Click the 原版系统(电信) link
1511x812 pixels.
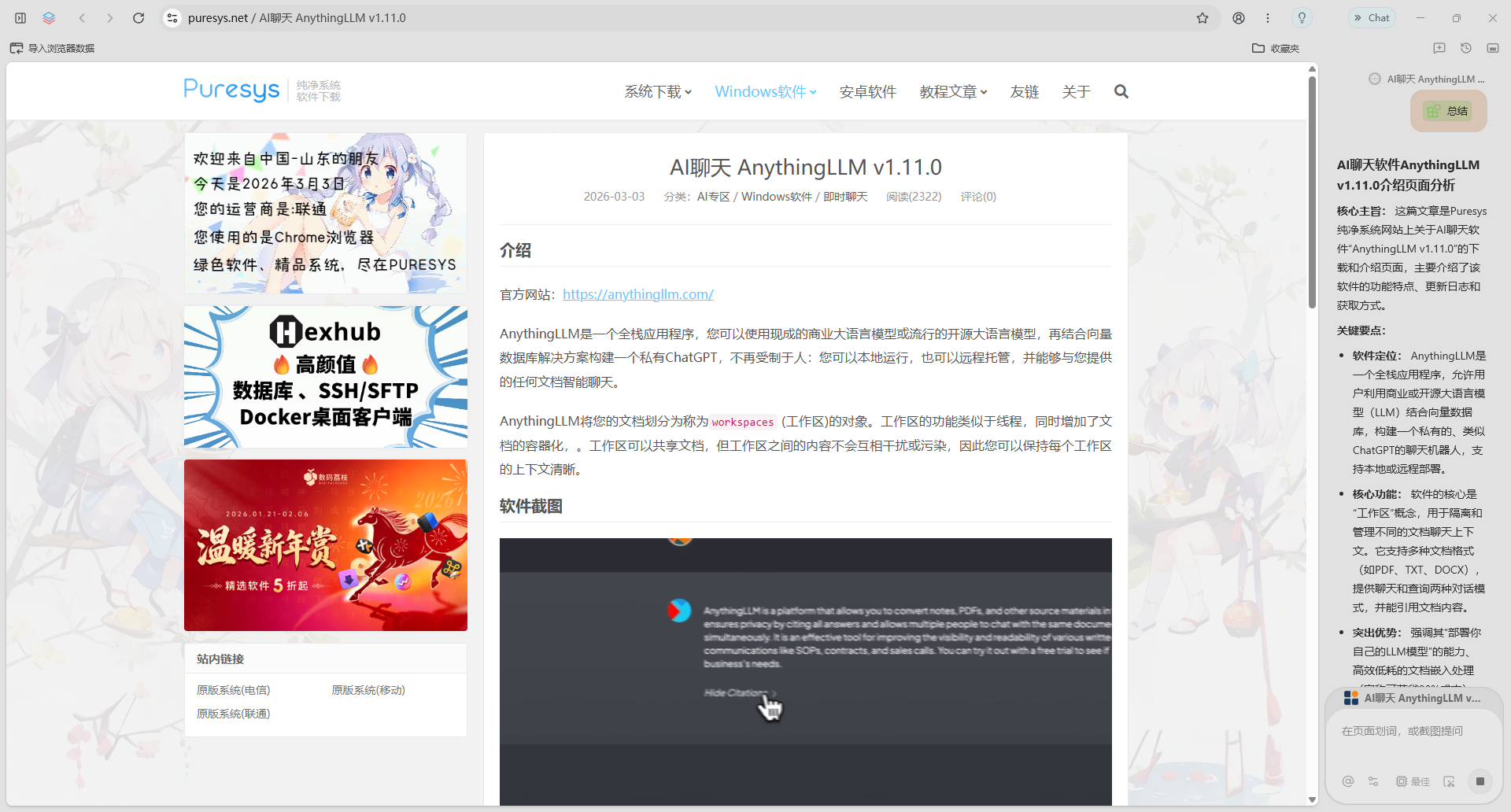pyautogui.click(x=233, y=690)
